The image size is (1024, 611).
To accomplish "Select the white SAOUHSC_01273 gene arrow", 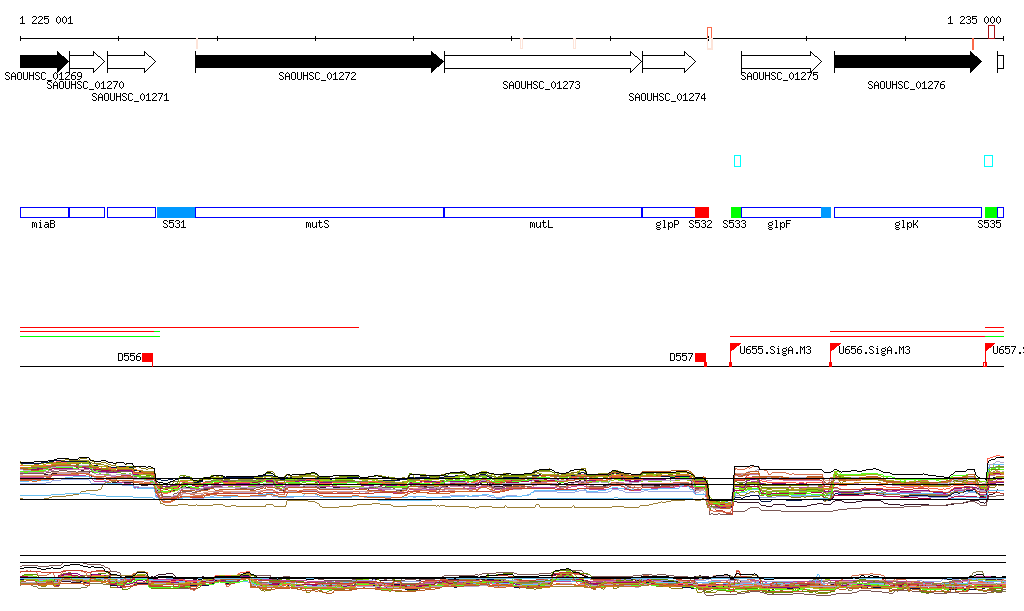I will 542,62.
